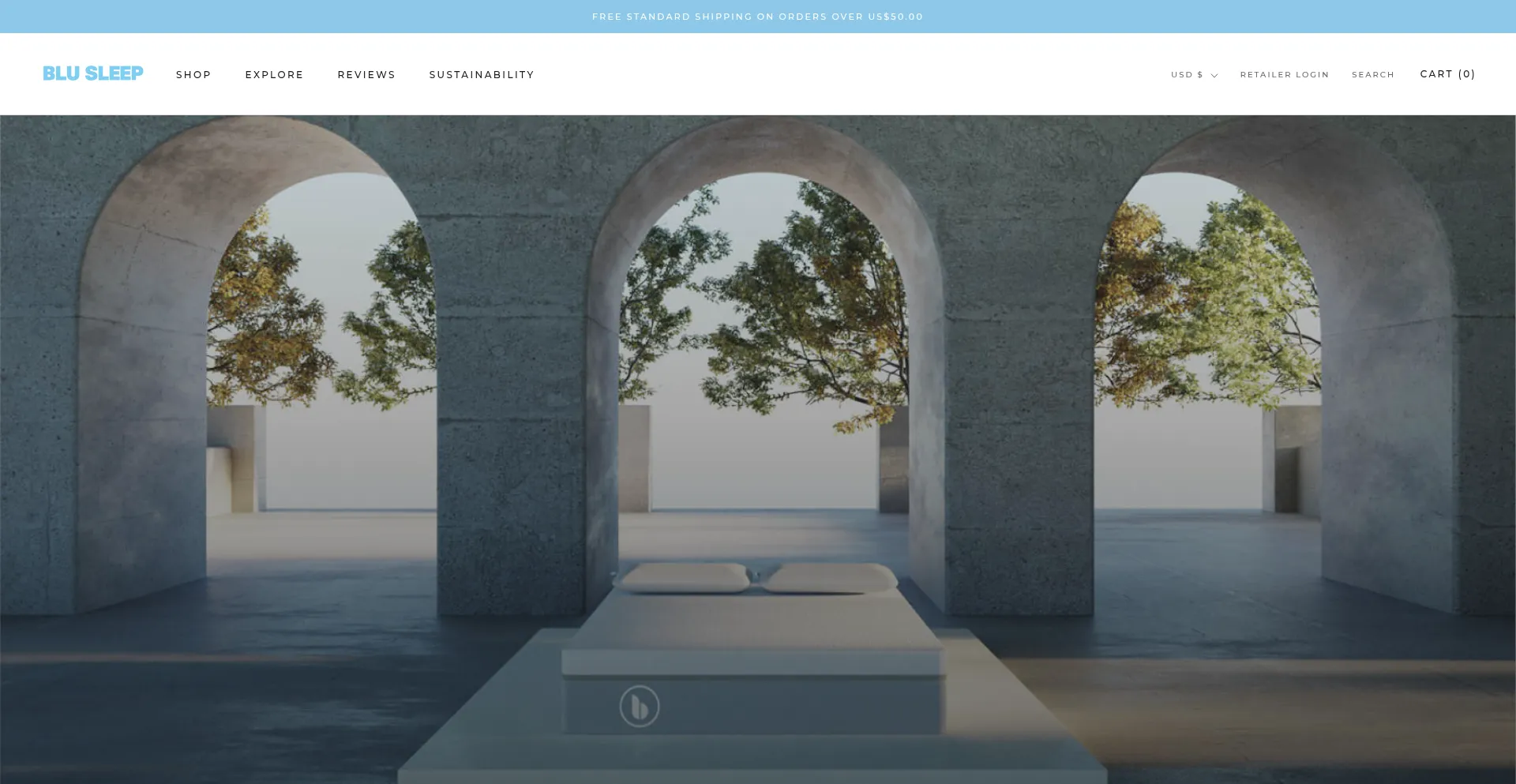
Task: Open the Shop menu
Action: 193,75
